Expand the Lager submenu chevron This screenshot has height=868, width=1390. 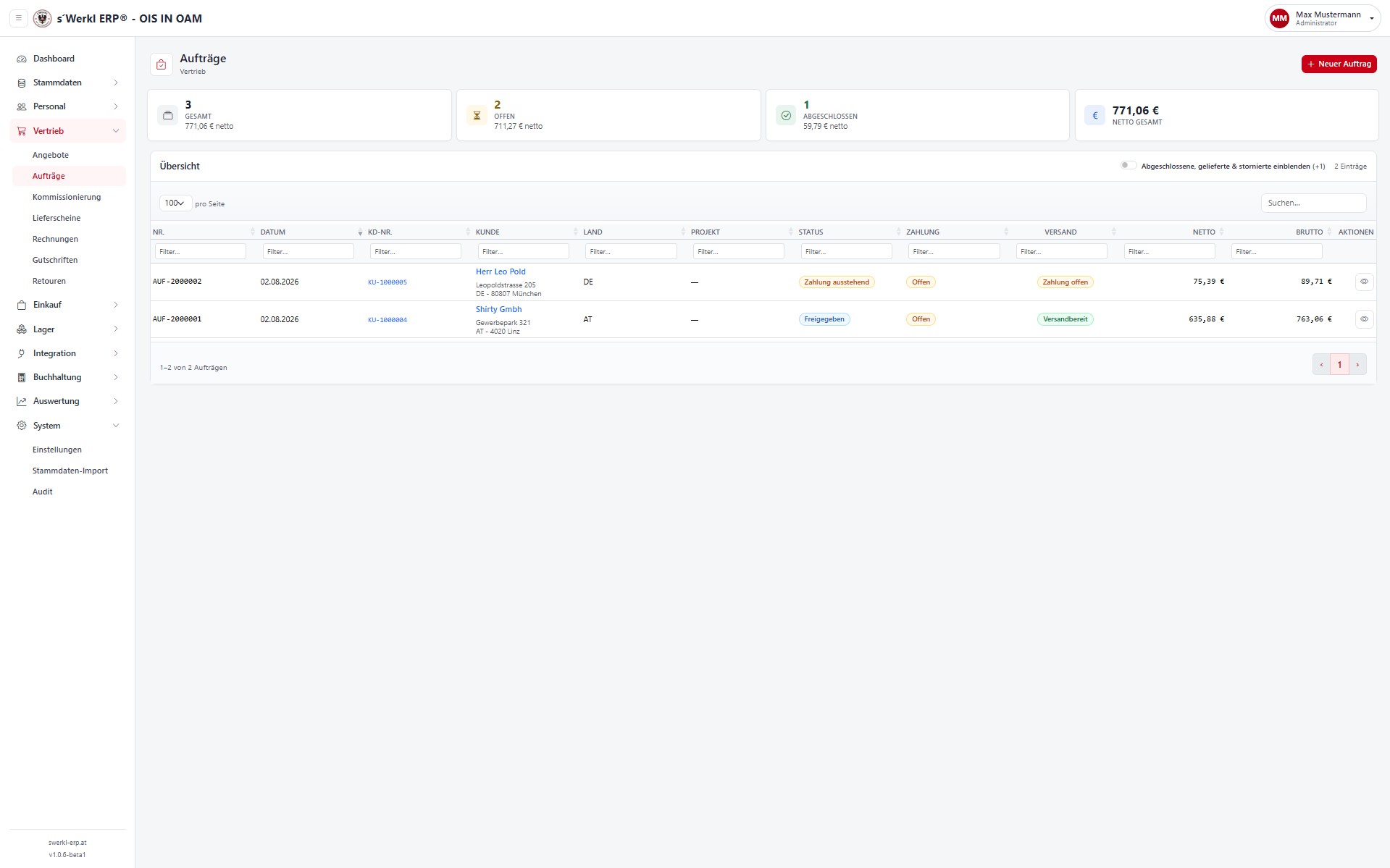(x=116, y=329)
